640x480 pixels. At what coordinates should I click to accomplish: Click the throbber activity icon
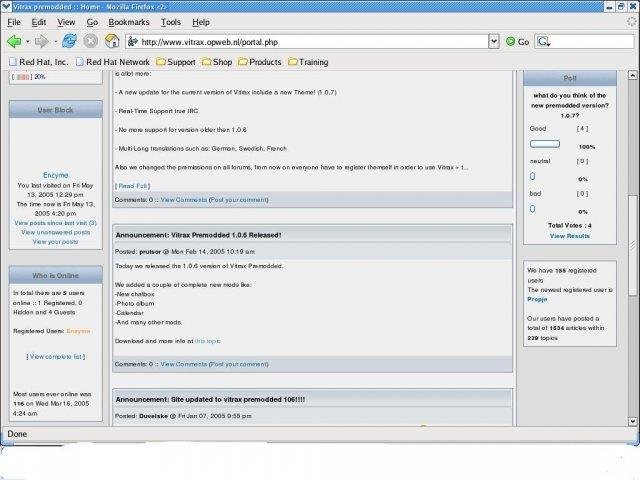pyautogui.click(x=632, y=22)
